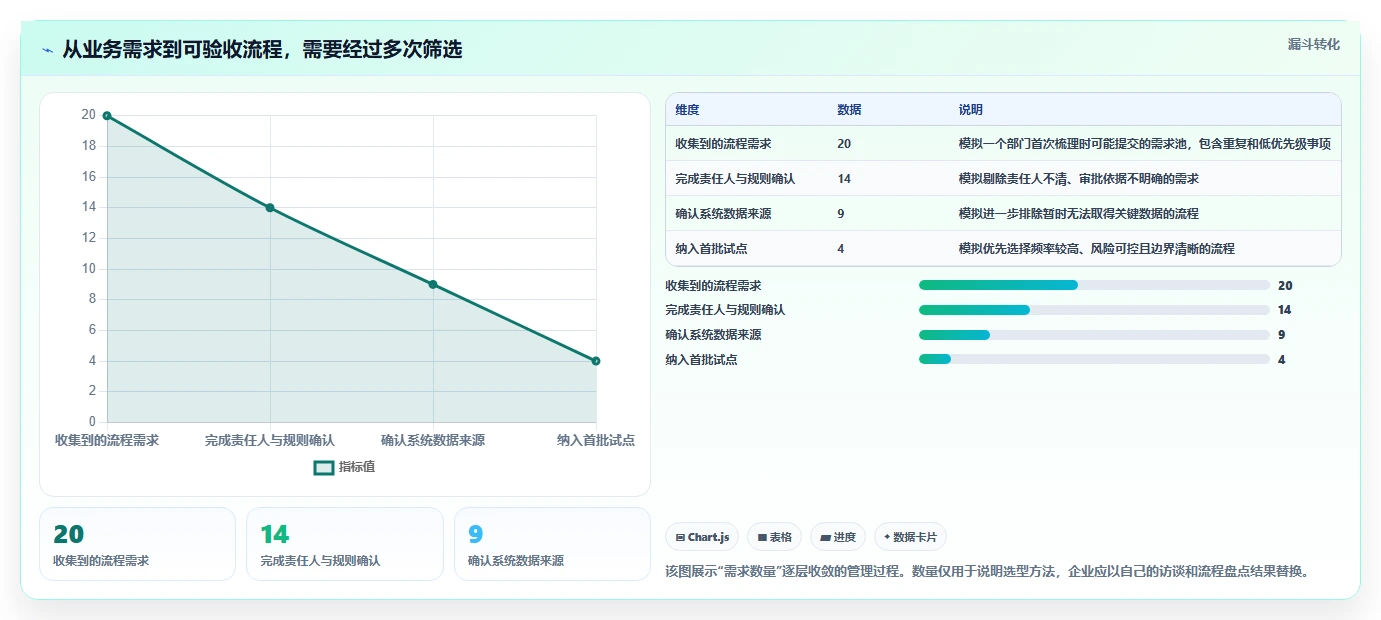Toggle the 指标值 legend swatch
Image resolution: width=1381 pixels, height=620 pixels.
coord(324,467)
